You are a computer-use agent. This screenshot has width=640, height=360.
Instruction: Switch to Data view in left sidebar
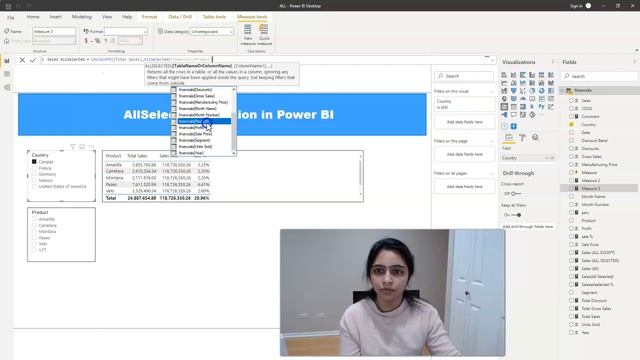[x=7, y=74]
